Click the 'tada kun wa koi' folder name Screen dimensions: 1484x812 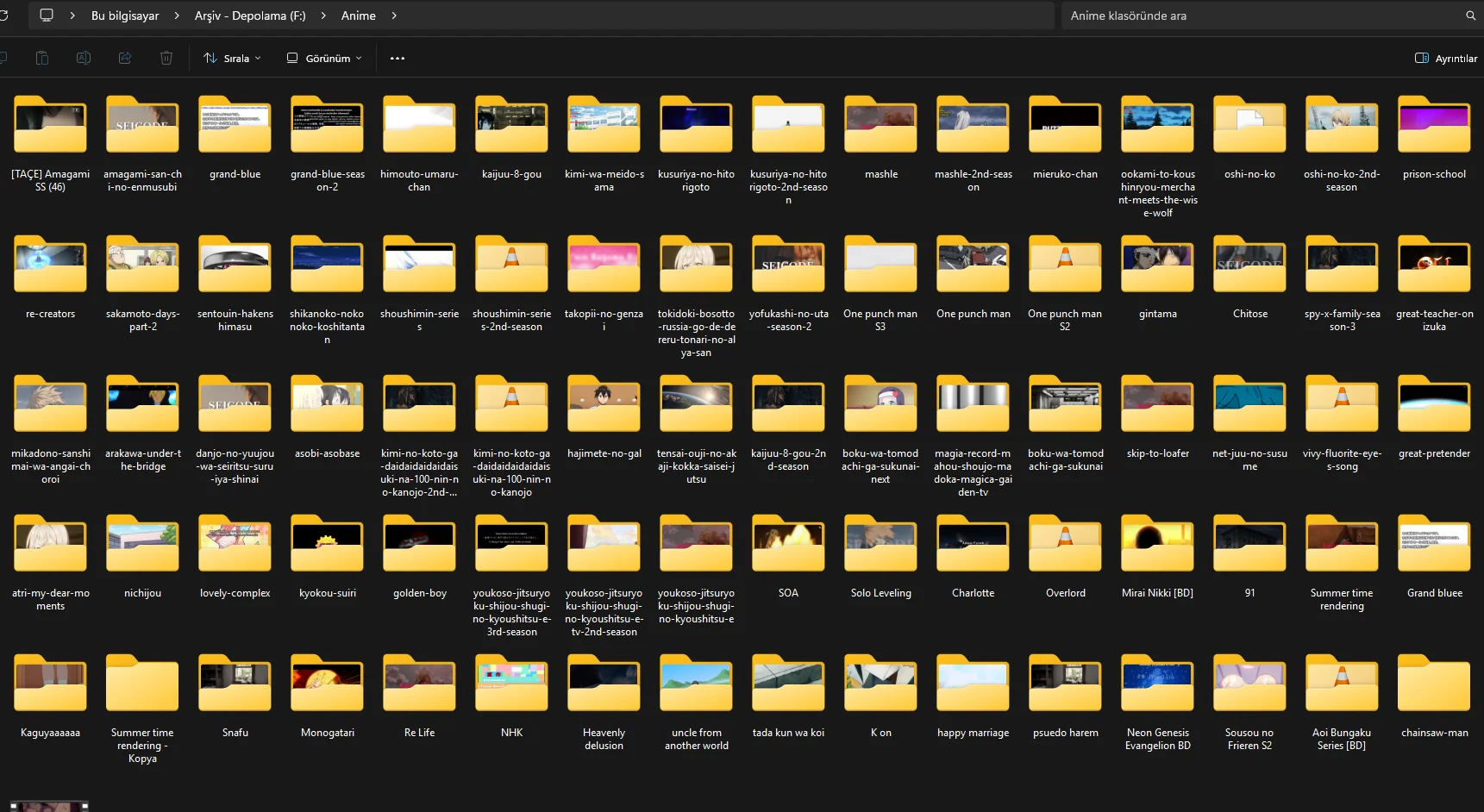[788, 733]
